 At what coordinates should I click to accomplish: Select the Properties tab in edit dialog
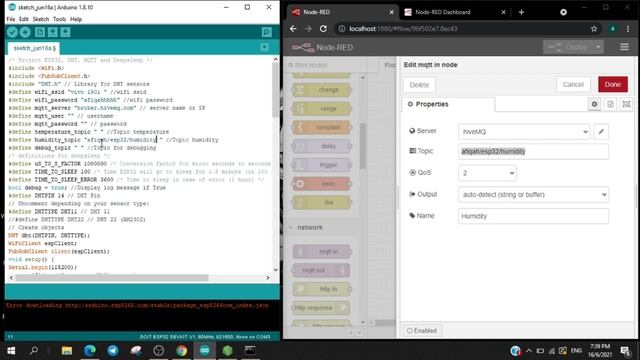tap(448, 104)
